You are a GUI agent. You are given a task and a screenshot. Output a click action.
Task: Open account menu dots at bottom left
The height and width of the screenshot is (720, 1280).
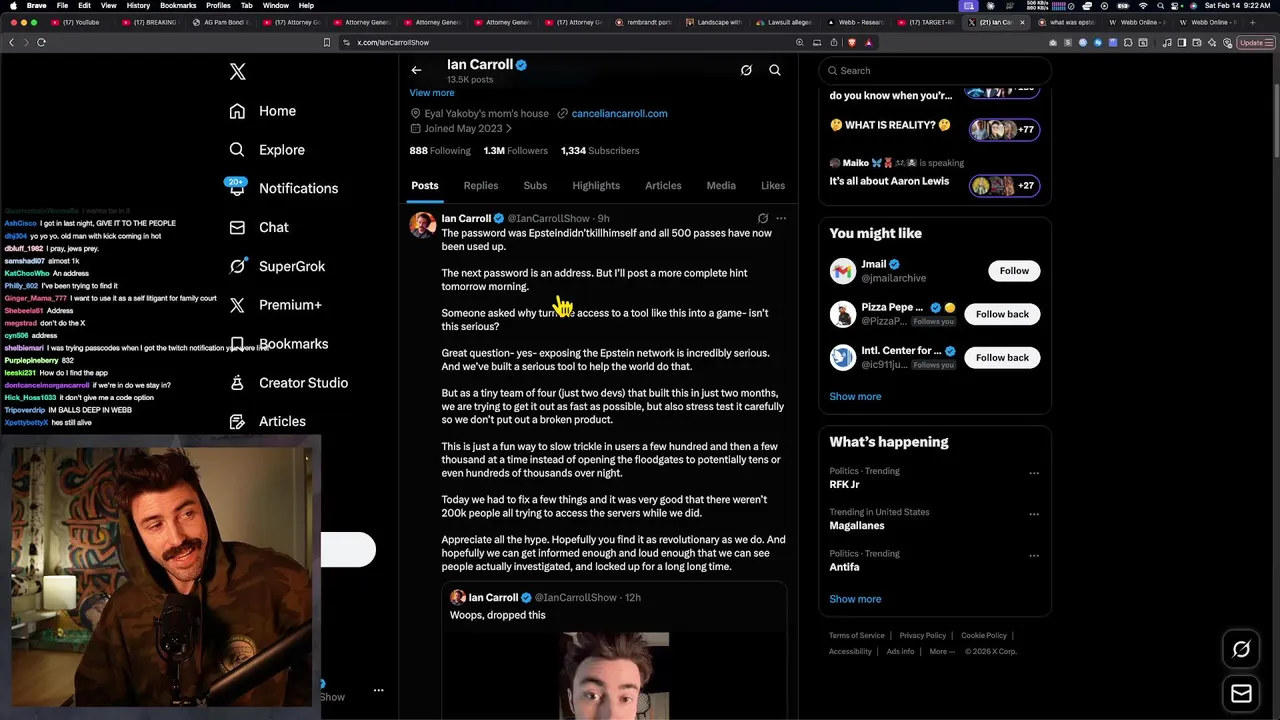pyautogui.click(x=378, y=690)
